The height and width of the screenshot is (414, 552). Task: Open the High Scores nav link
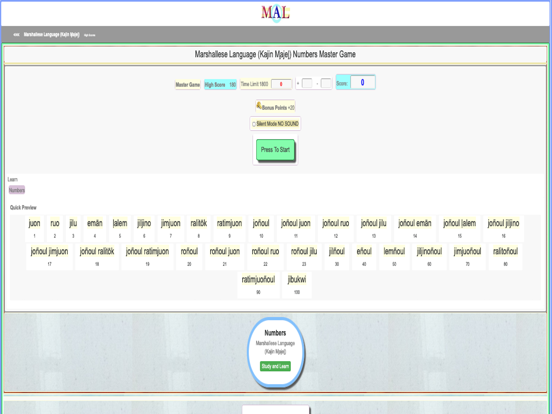pos(90,35)
